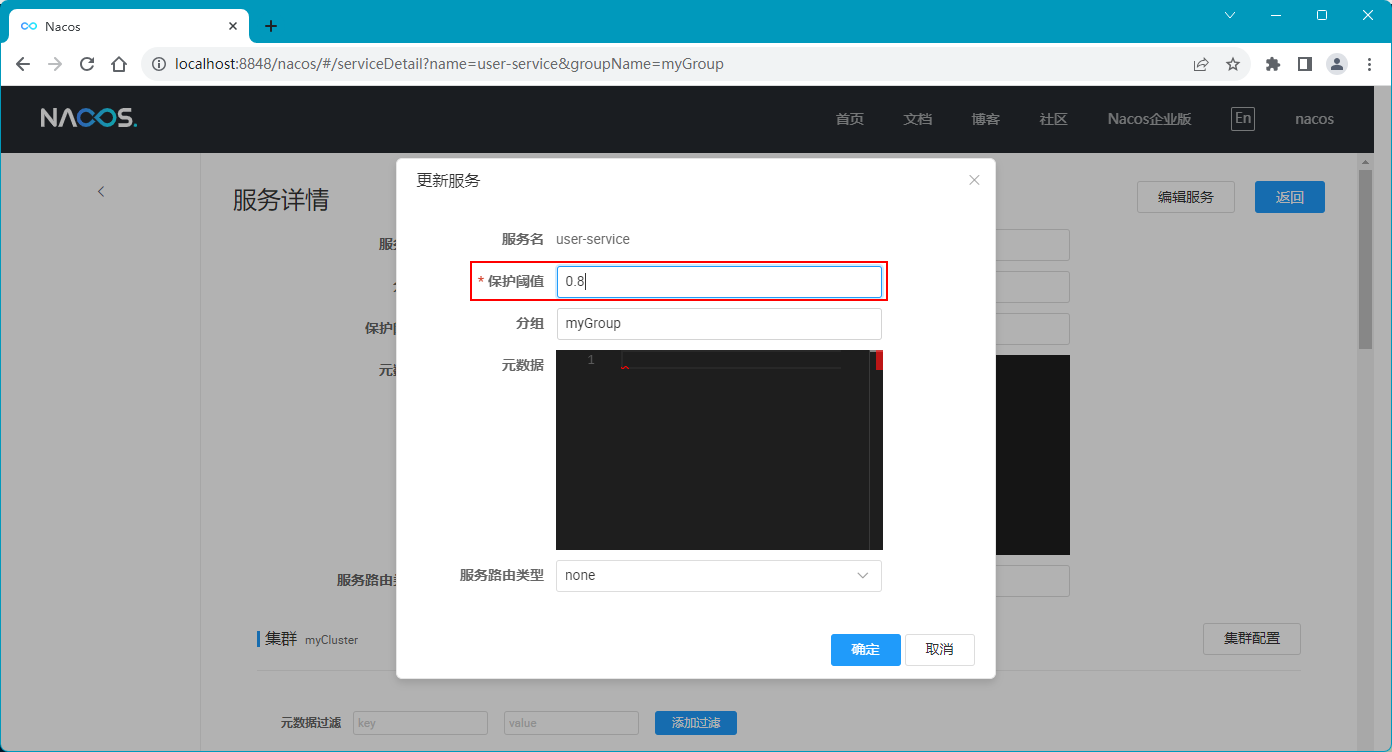The width and height of the screenshot is (1392, 752).
Task: Click the metadata filter value field
Action: (571, 723)
